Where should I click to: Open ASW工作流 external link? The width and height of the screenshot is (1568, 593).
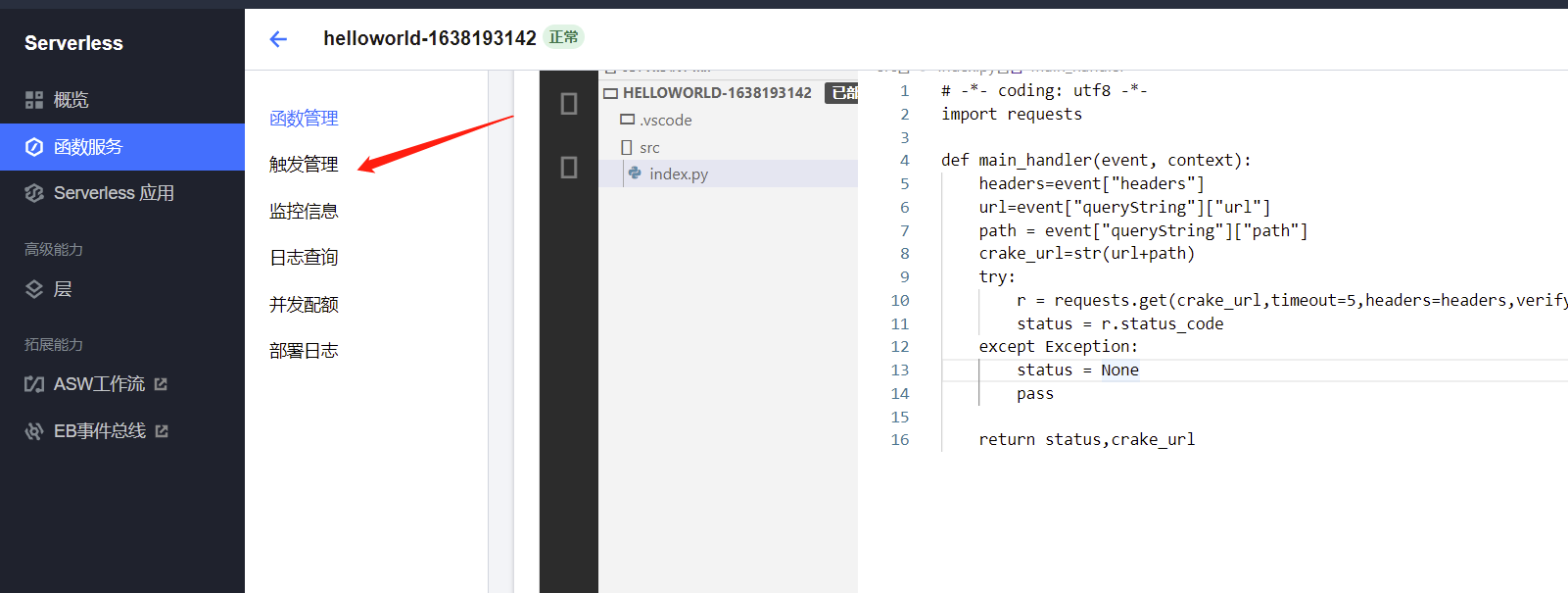click(x=99, y=384)
